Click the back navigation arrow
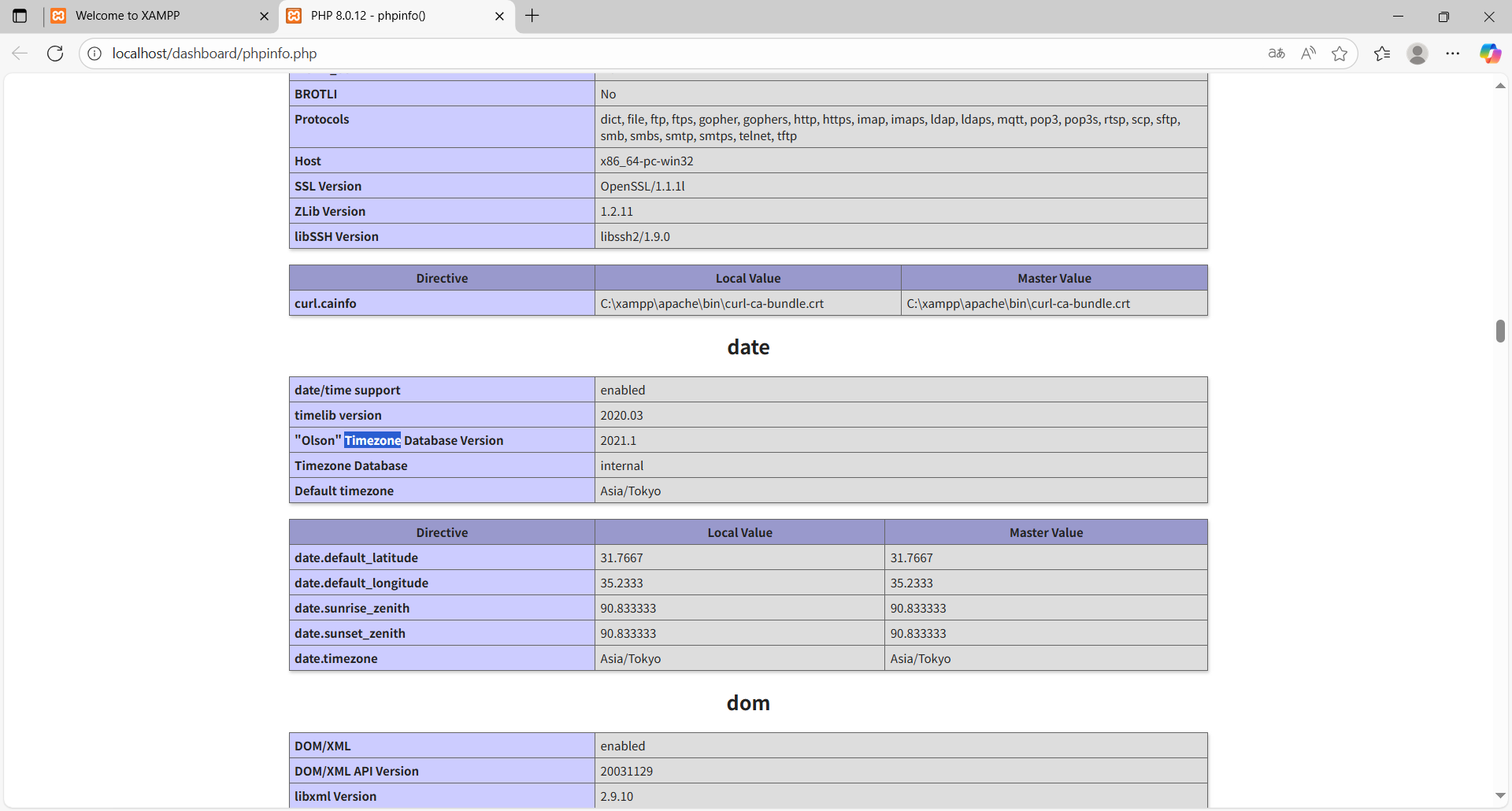 [x=20, y=54]
